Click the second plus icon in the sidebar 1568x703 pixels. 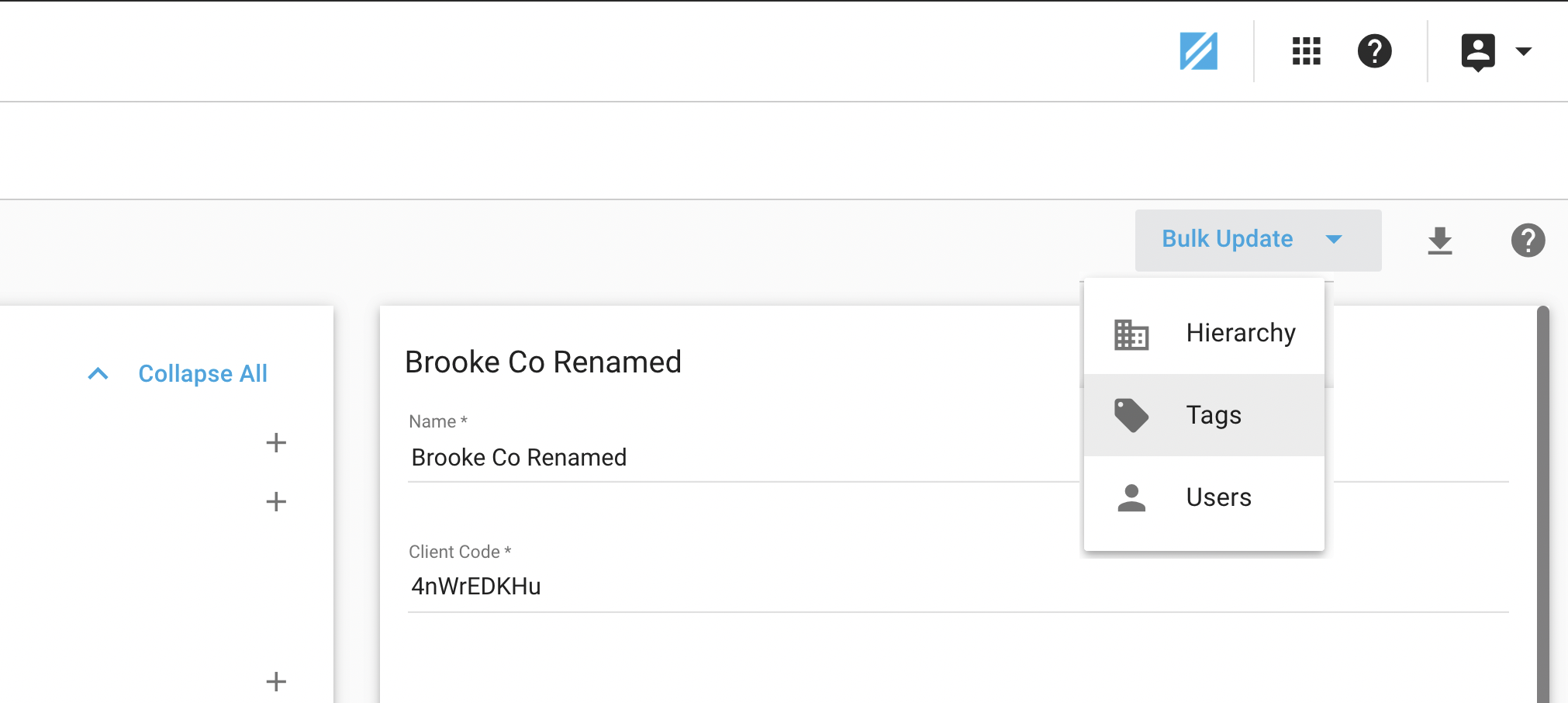pyautogui.click(x=276, y=502)
